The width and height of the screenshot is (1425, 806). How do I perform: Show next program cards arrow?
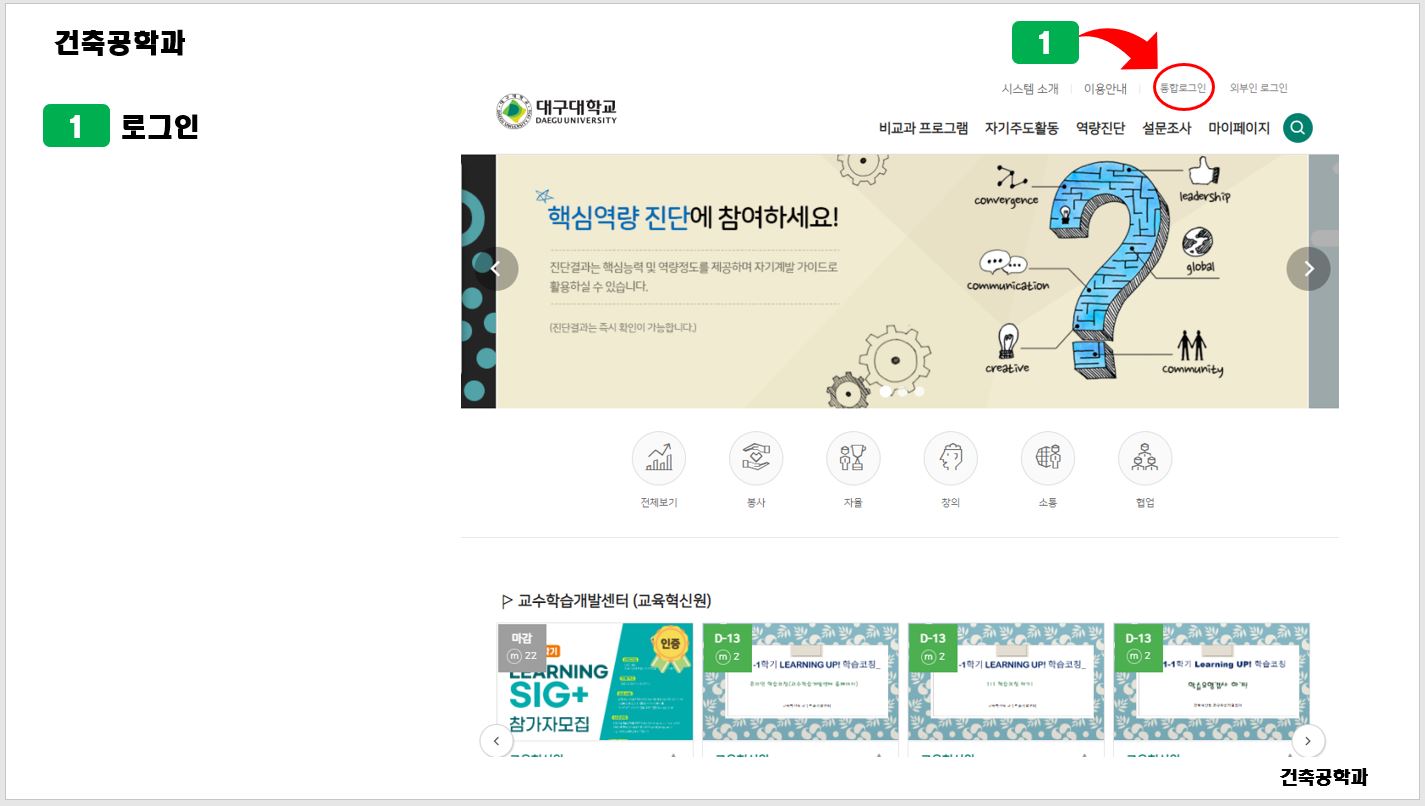click(1308, 741)
